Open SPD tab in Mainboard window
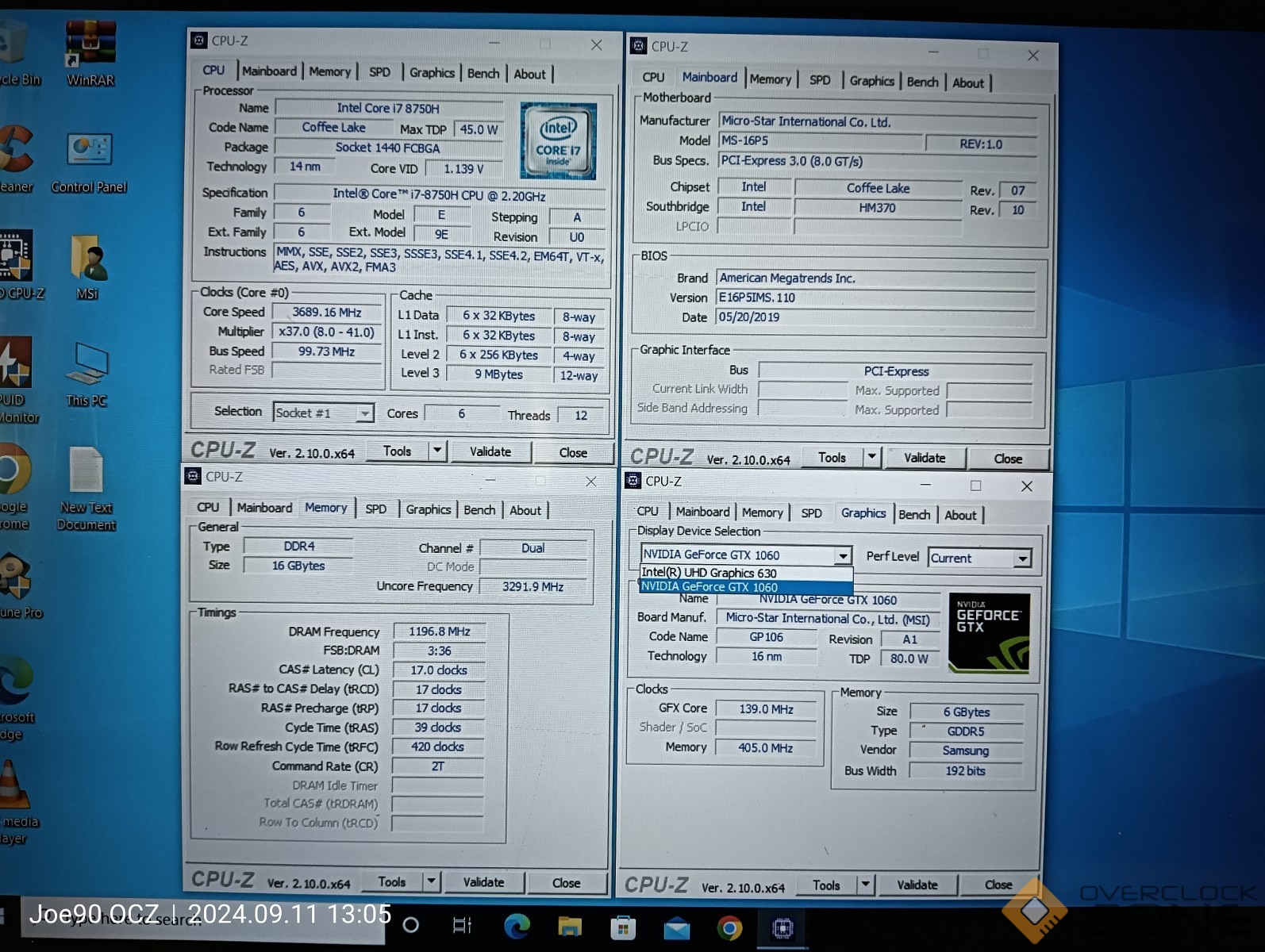Screen dimensions: 1265x952 click(820, 80)
